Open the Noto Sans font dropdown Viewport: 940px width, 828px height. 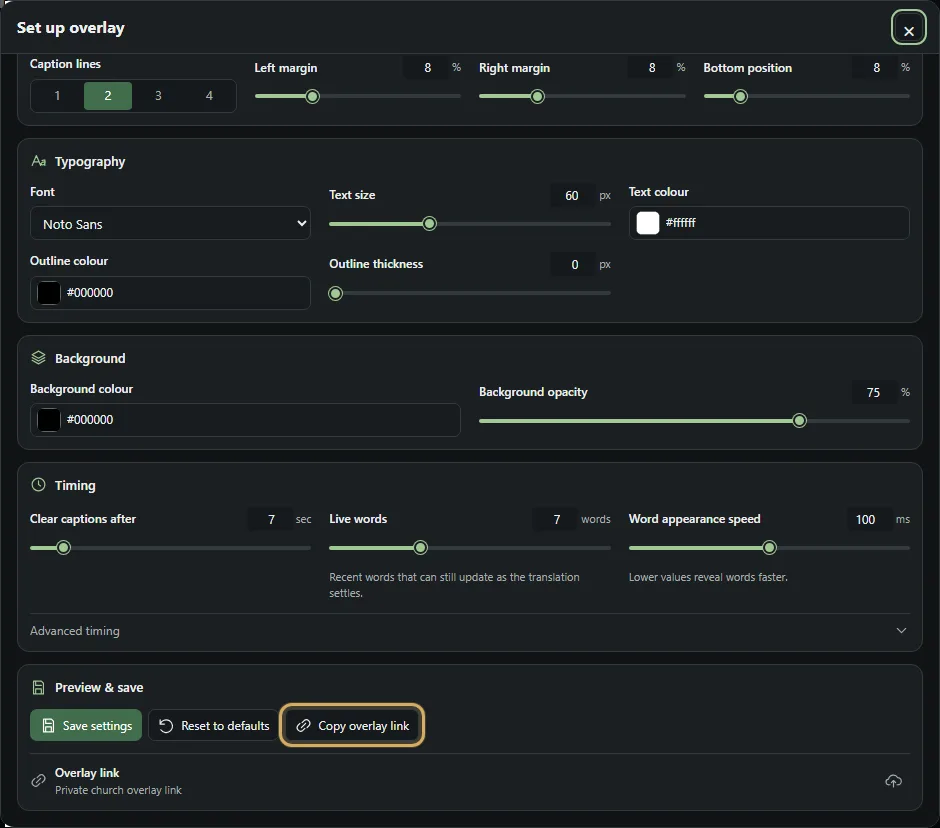pyautogui.click(x=170, y=224)
